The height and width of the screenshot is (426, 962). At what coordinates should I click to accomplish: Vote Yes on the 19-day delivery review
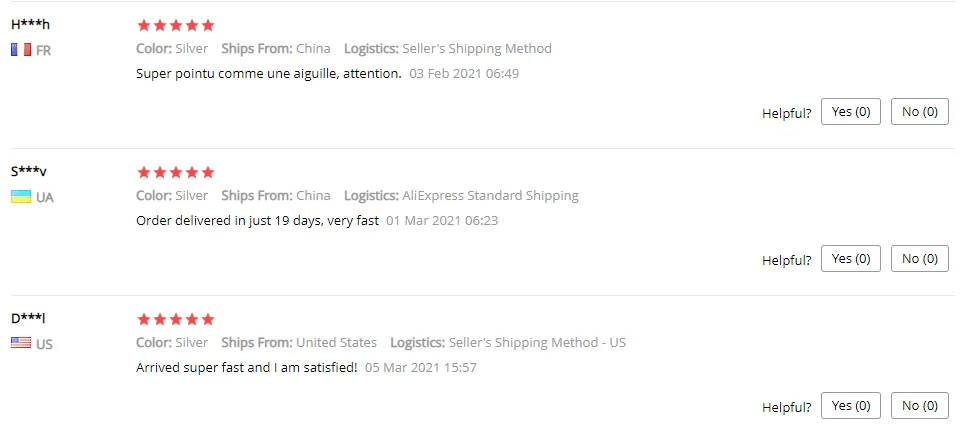coord(851,259)
